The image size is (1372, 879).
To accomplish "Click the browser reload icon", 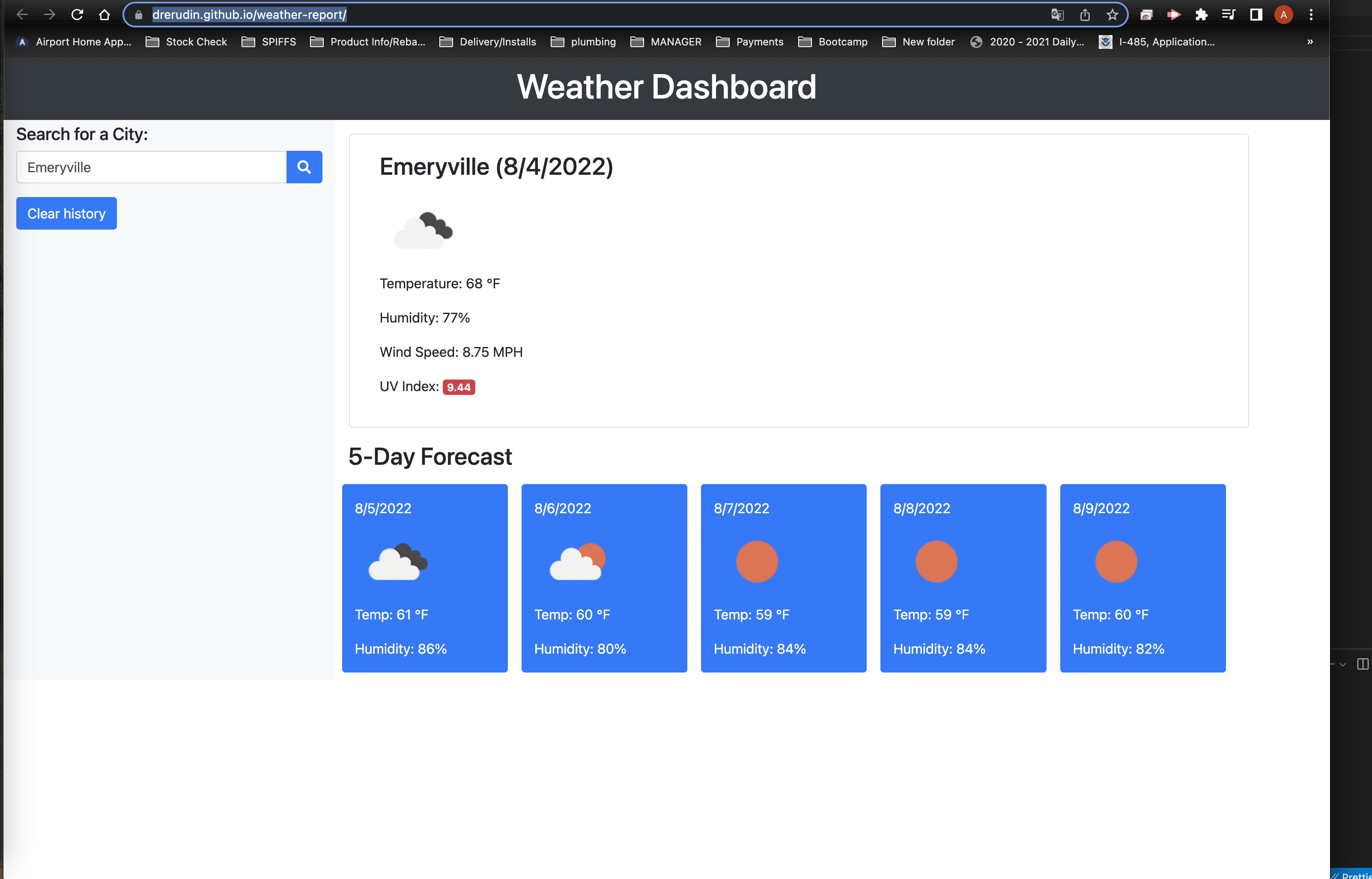I will tap(77, 15).
